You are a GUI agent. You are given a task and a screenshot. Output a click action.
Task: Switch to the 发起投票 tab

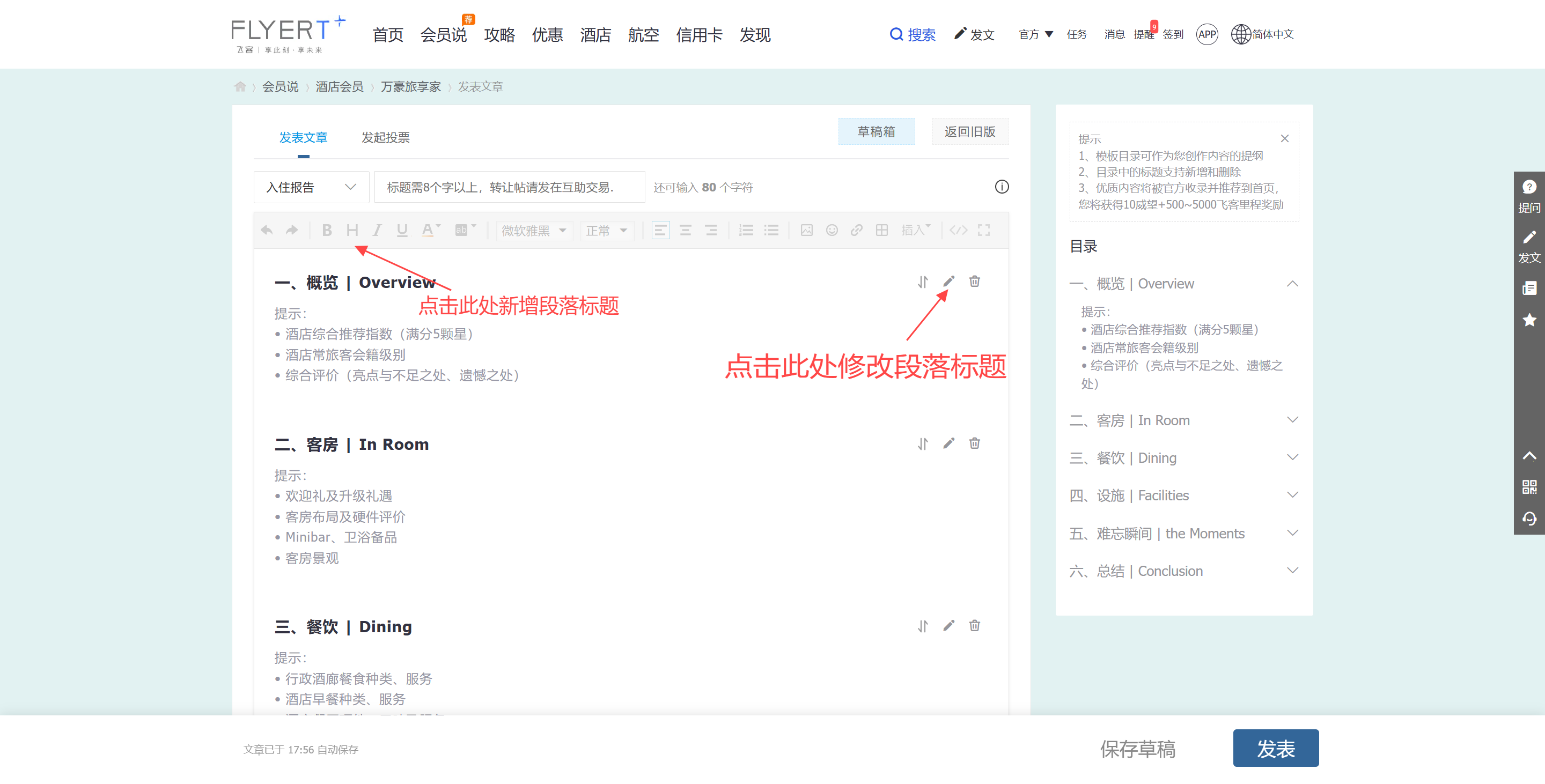tap(386, 137)
